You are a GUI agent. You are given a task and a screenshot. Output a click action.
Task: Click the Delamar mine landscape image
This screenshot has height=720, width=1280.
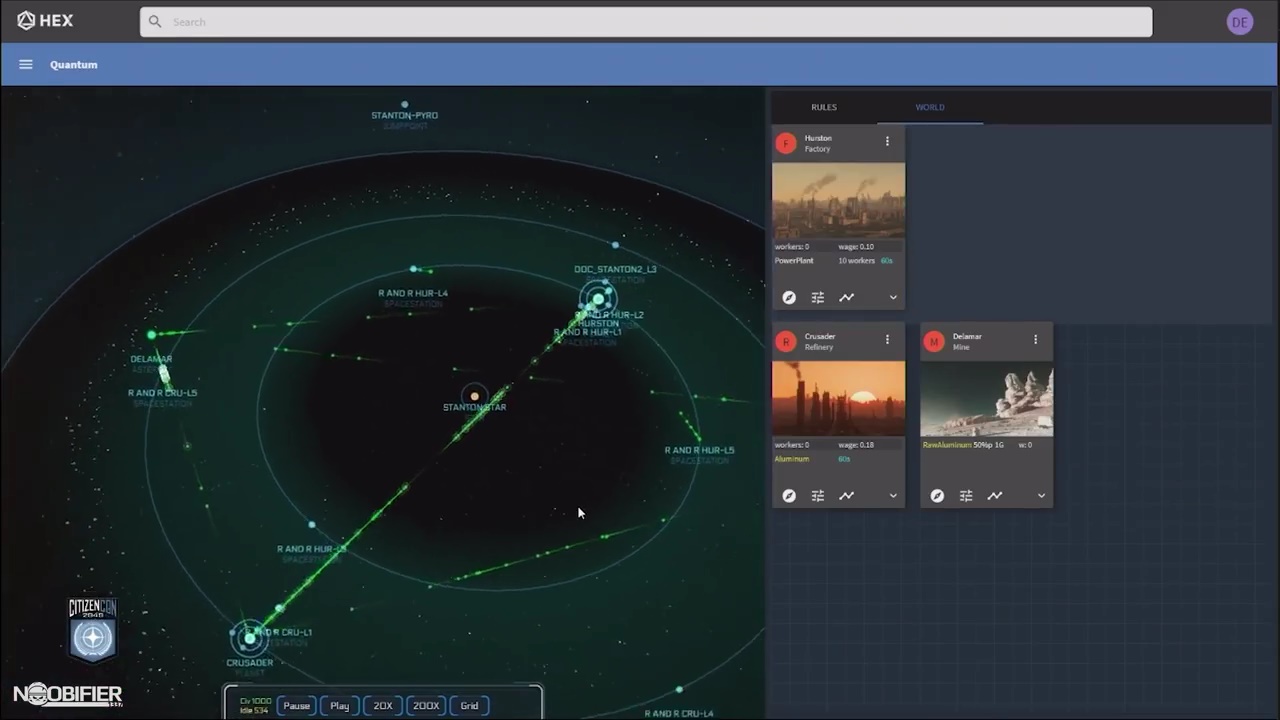coord(987,399)
